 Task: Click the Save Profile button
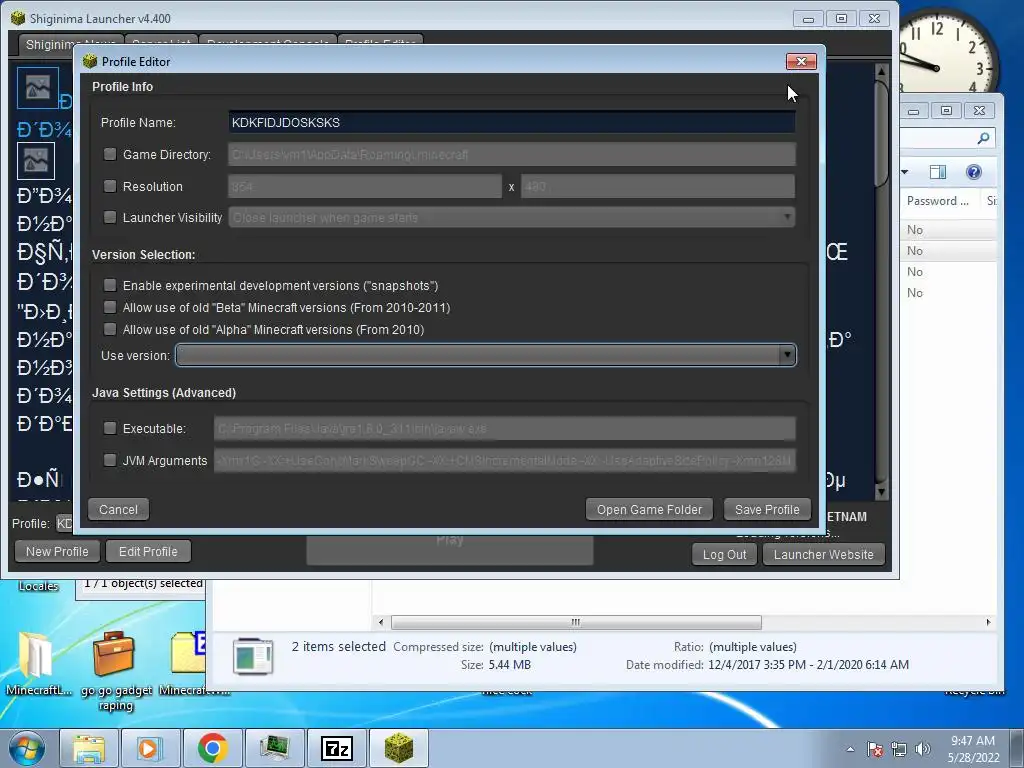[767, 509]
